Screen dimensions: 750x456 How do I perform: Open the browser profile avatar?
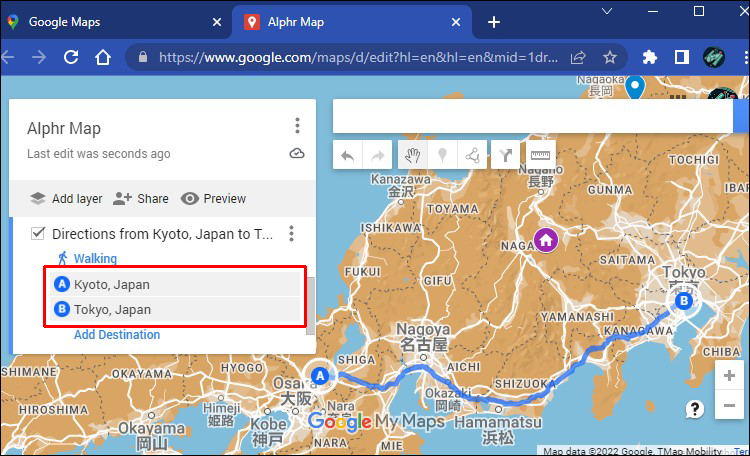(x=714, y=57)
